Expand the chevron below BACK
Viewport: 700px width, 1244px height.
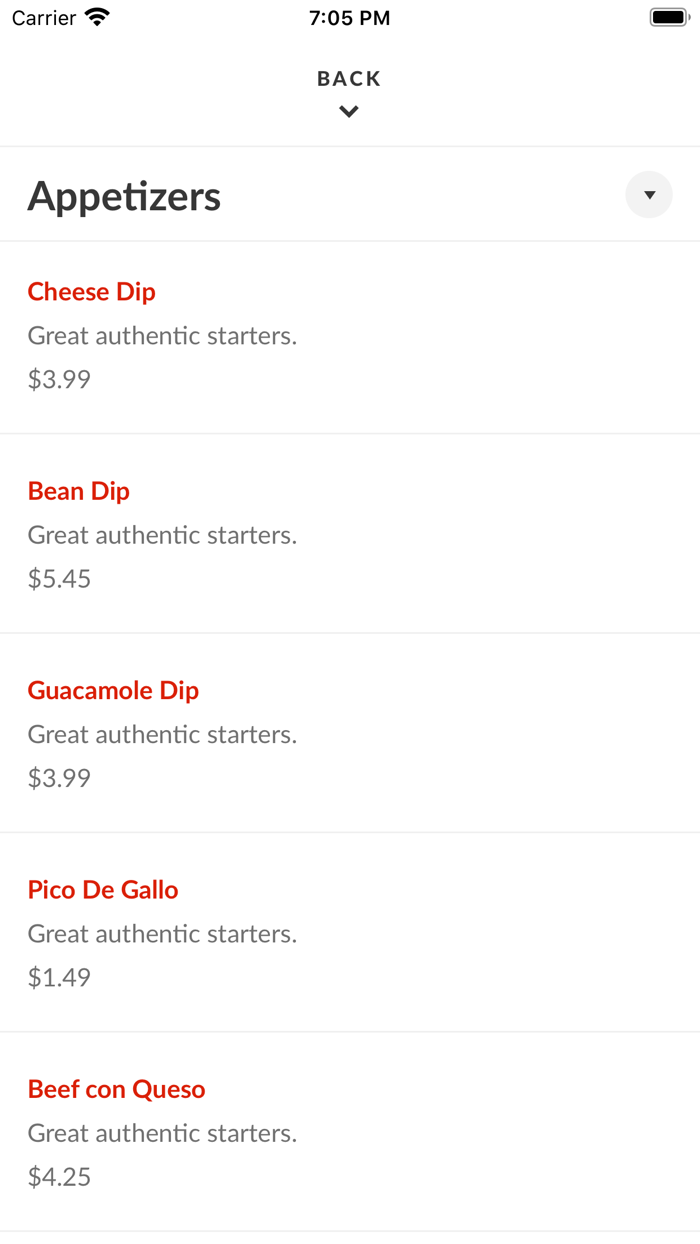[348, 111]
